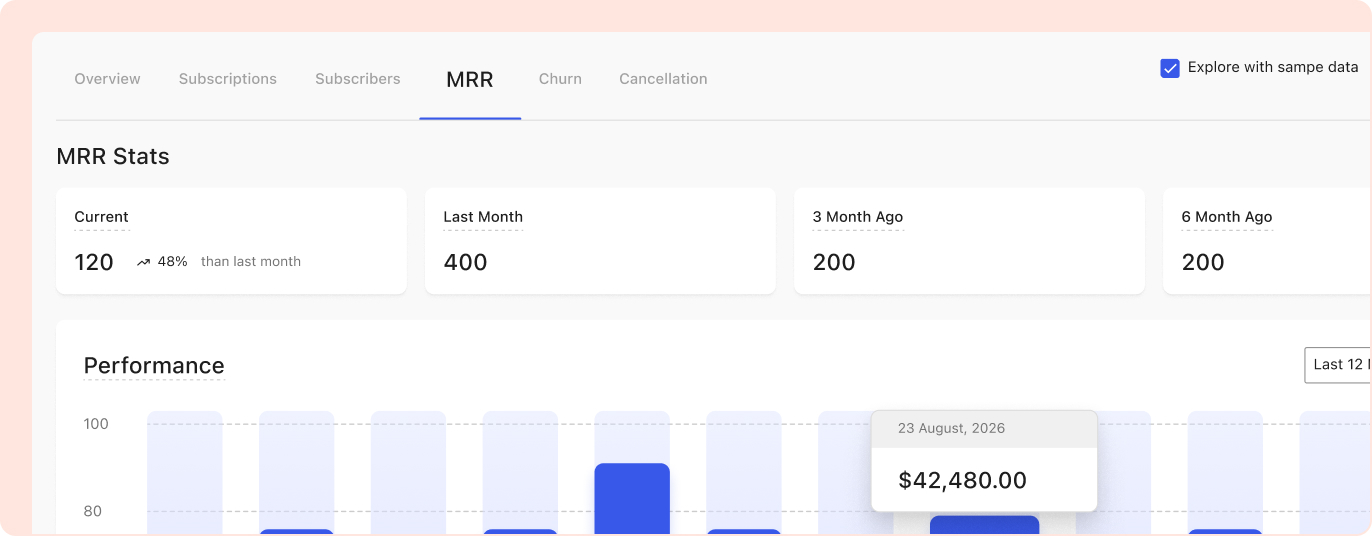
Task: Click the MRR Stats heading
Action: [113, 157]
